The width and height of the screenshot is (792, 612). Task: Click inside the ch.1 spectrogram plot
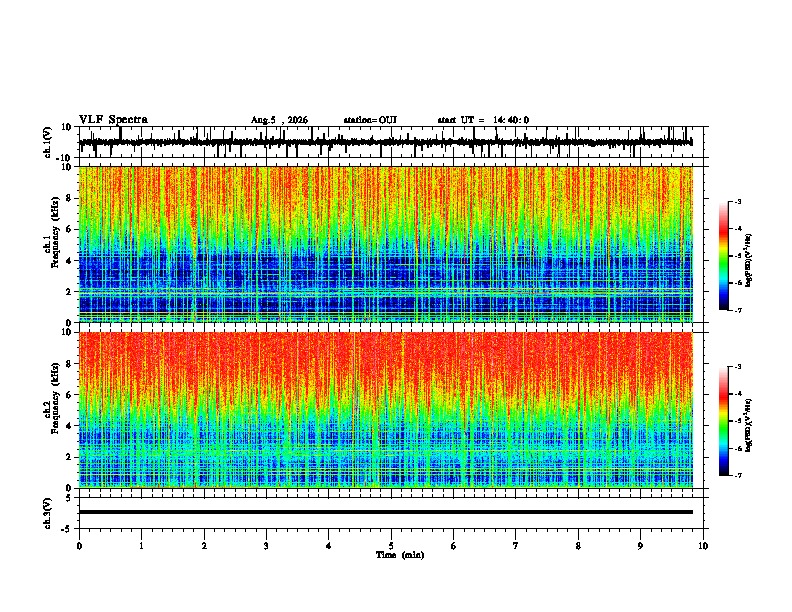(x=385, y=244)
